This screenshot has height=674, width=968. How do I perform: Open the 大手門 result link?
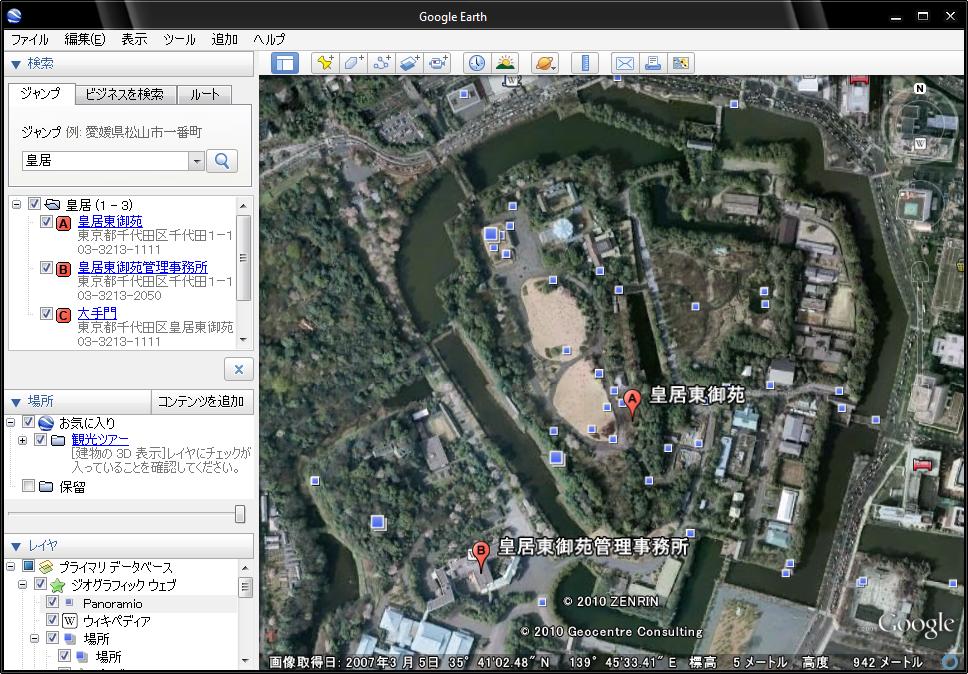pyautogui.click(x=97, y=313)
